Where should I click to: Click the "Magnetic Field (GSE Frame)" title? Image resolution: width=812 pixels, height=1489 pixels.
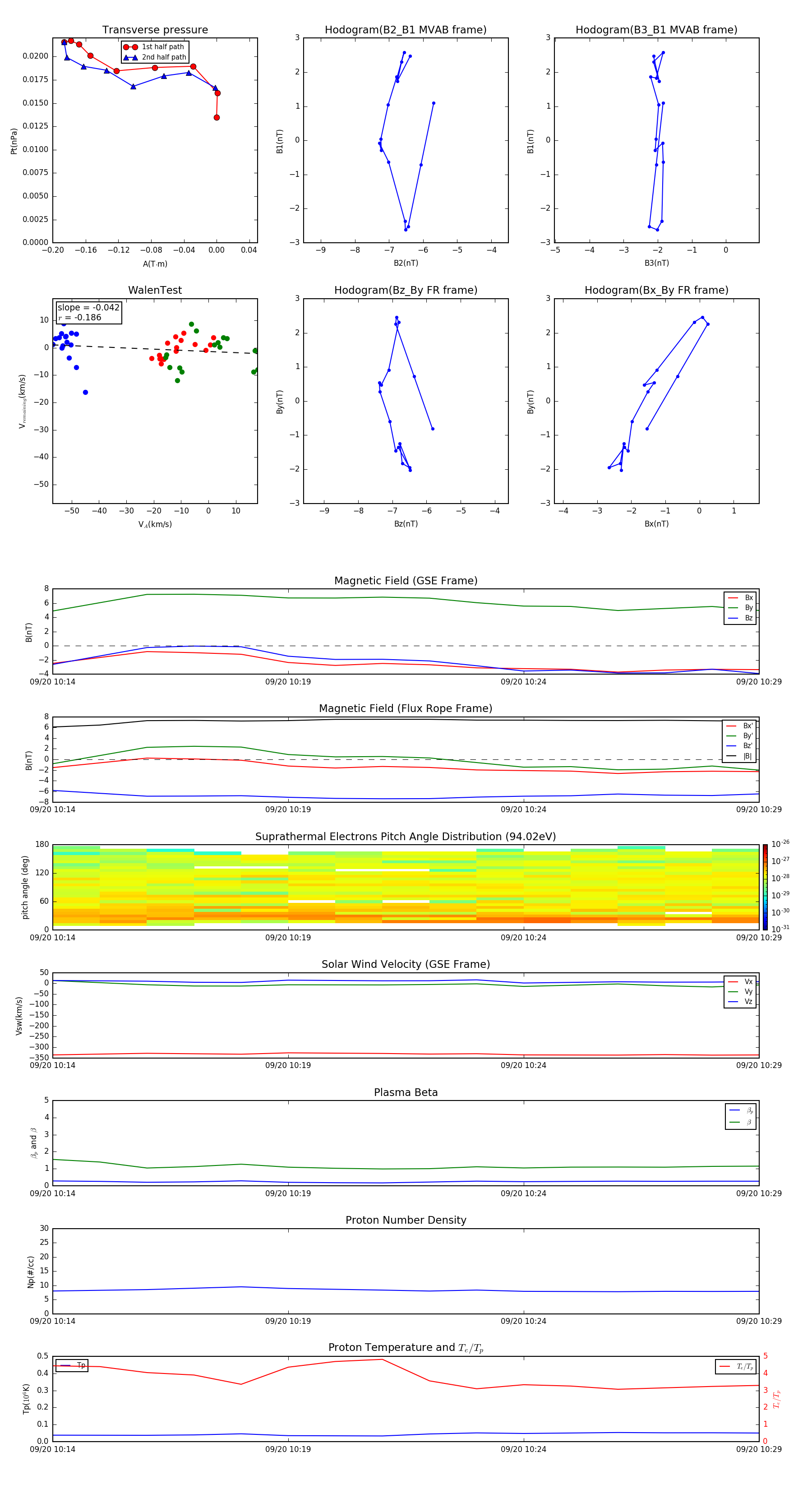406,581
